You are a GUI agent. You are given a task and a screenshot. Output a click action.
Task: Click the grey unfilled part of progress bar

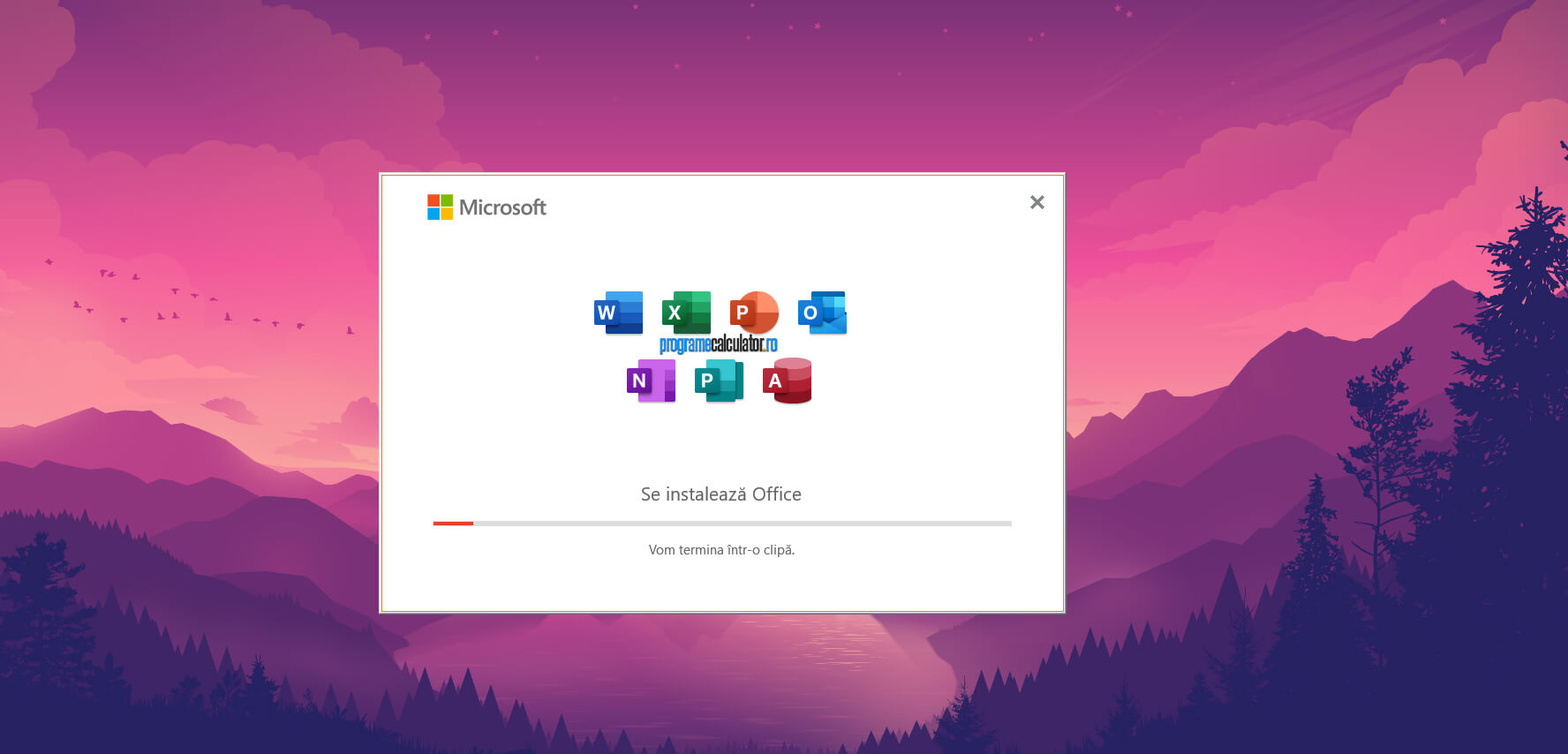[742, 524]
